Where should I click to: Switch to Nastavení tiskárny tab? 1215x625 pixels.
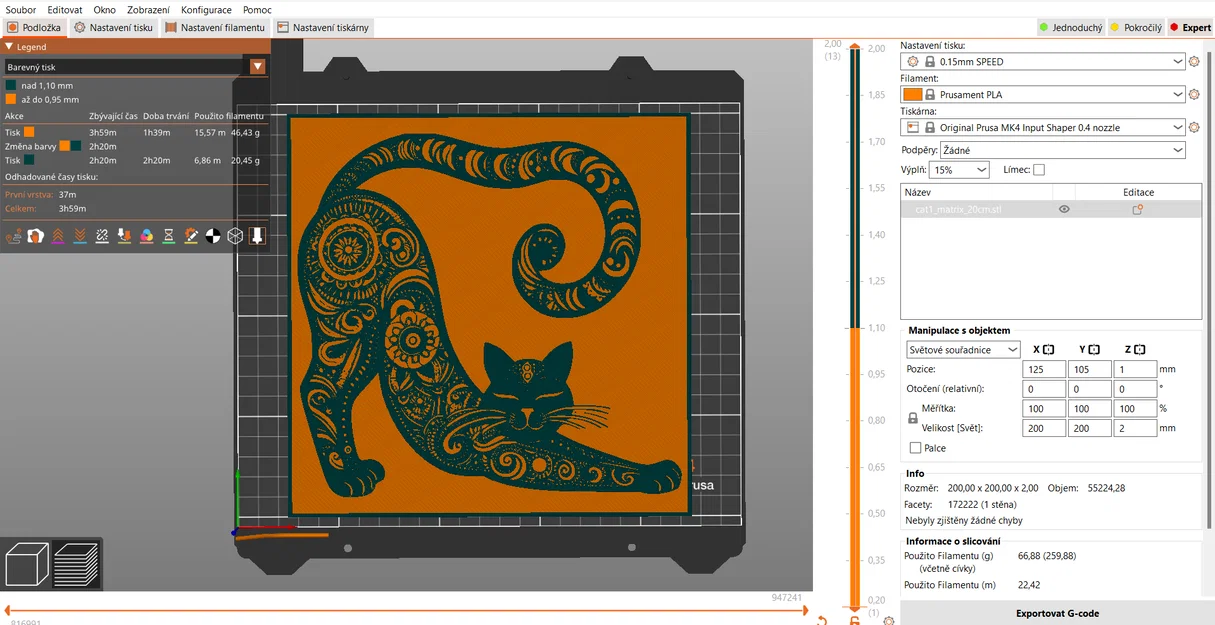[323, 28]
